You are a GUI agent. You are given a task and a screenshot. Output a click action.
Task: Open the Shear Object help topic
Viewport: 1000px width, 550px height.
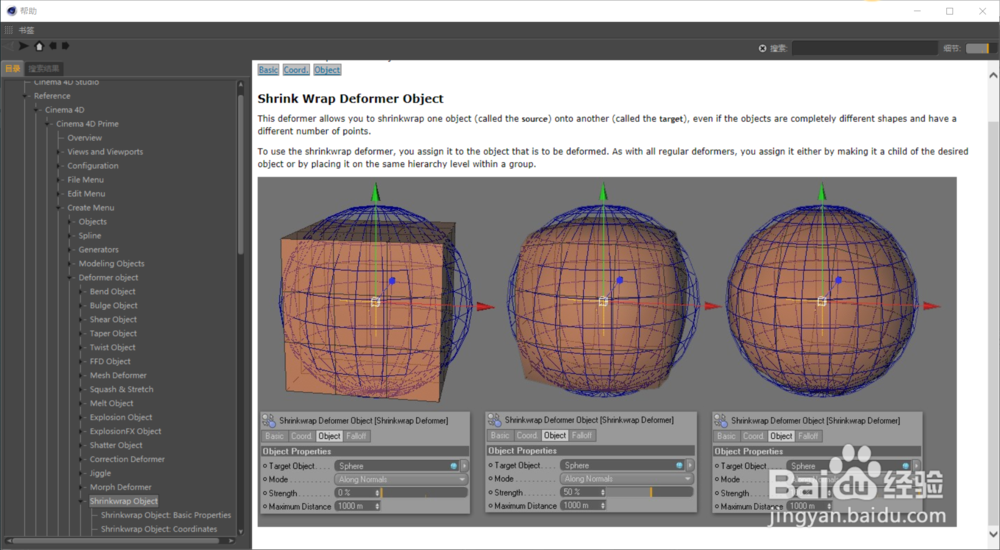click(113, 320)
